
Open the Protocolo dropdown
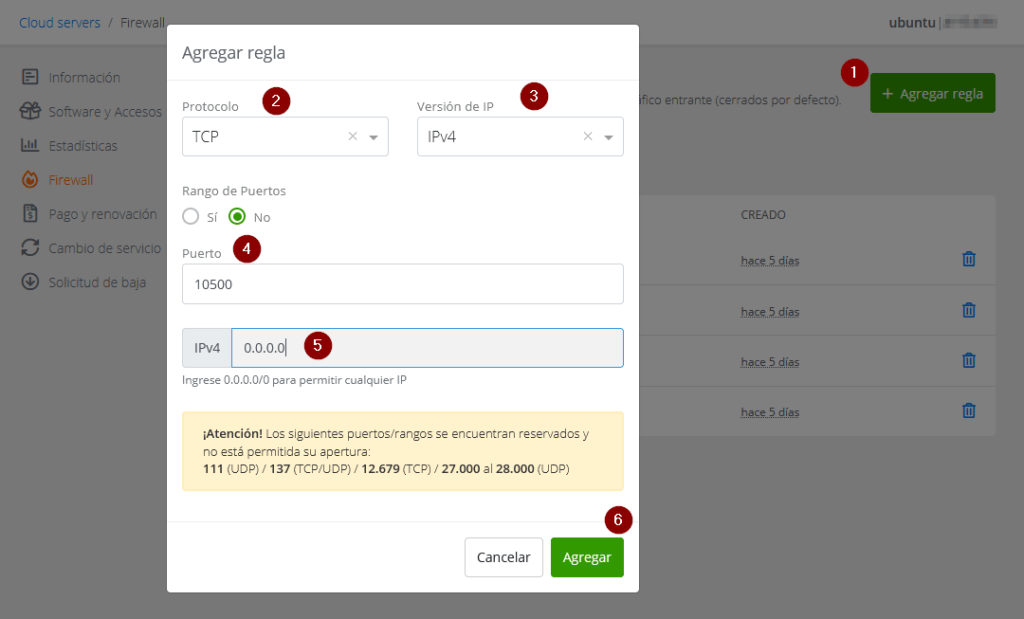tap(374, 136)
